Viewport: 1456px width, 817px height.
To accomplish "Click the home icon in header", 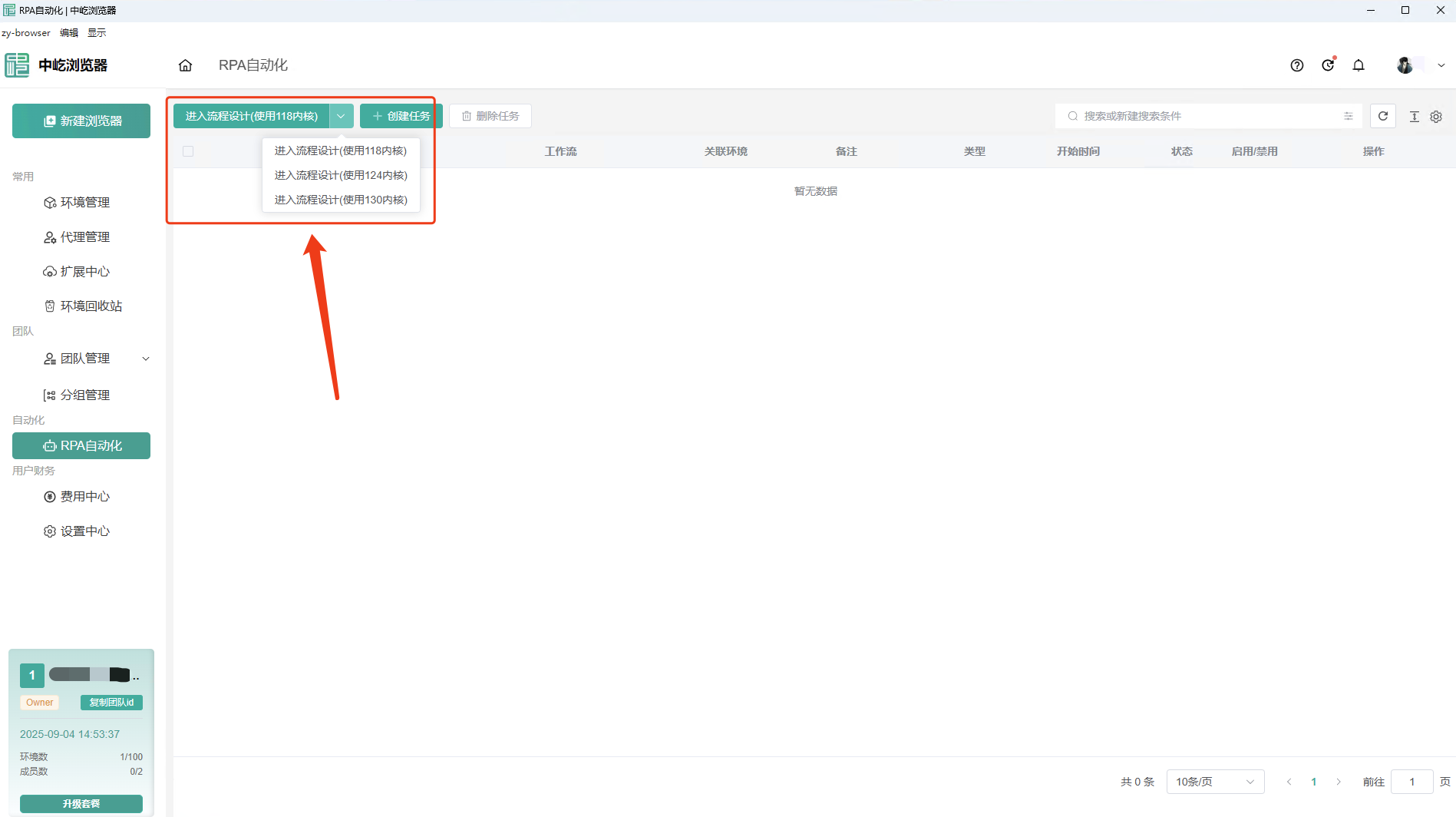I will (185, 65).
